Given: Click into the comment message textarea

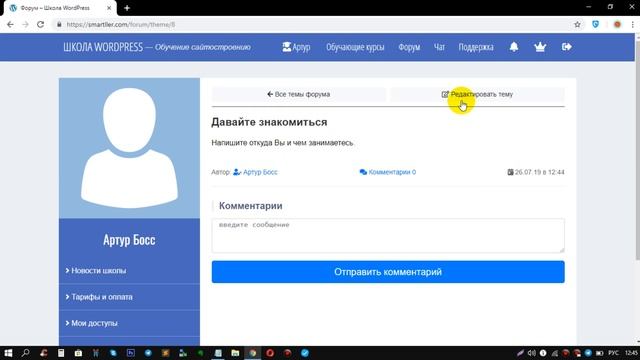Looking at the screenshot, I should [388, 236].
